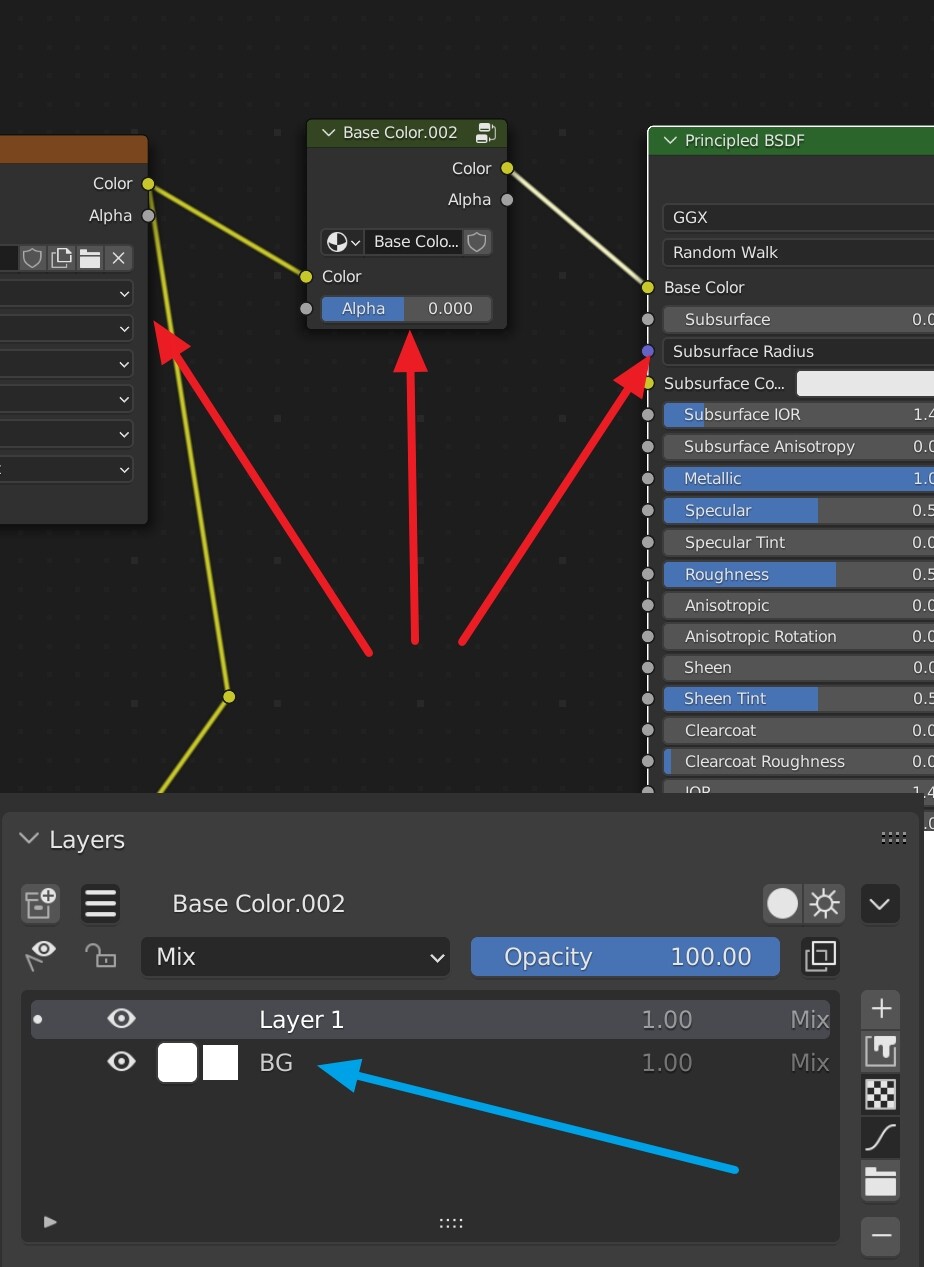This screenshot has width=934, height=1267.
Task: Expand the small triangle below the layer list
Action: pos(50,1222)
